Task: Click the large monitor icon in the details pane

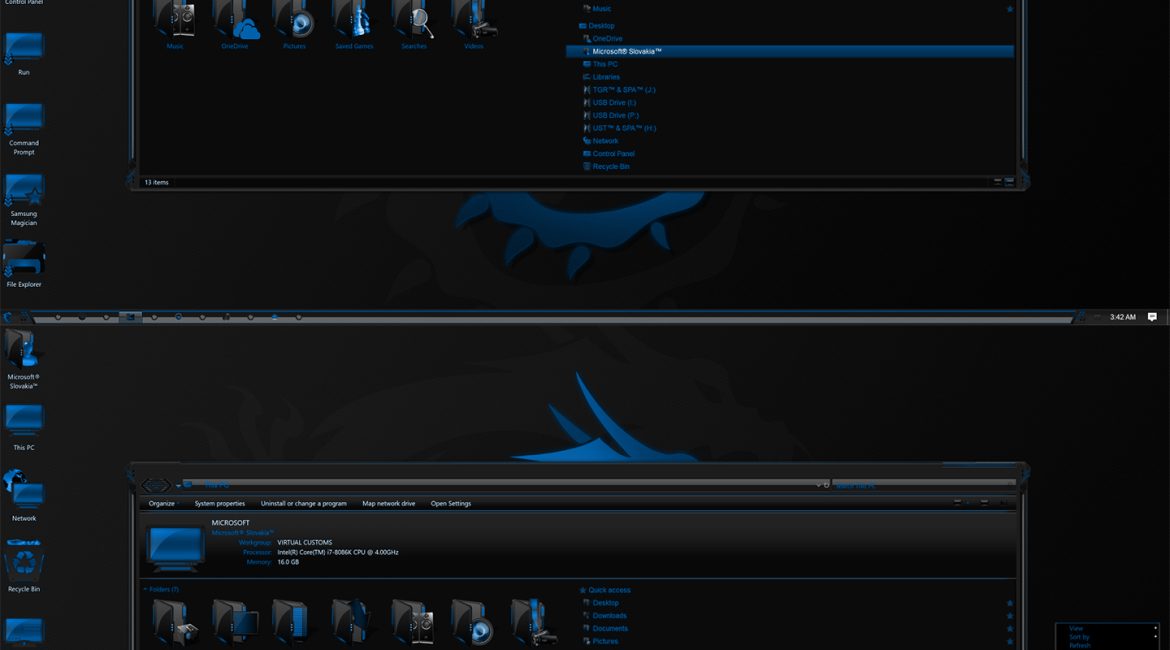Action: click(x=175, y=548)
